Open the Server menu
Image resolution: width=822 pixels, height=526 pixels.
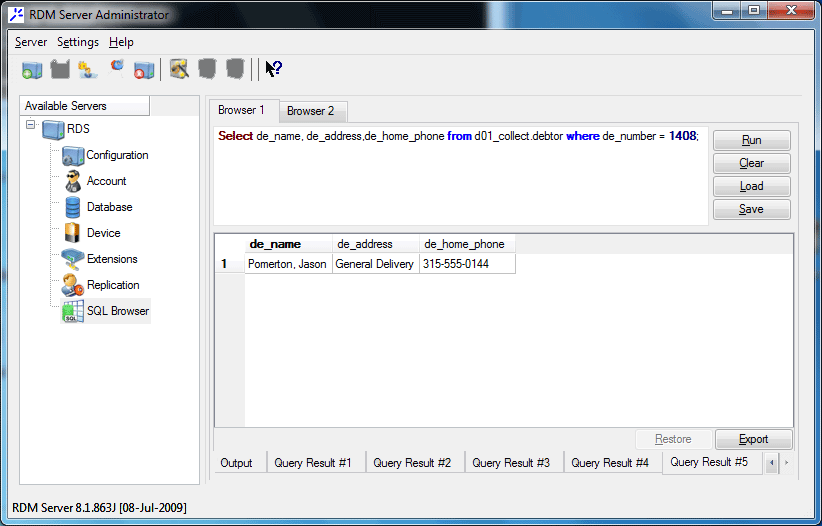[x=31, y=42]
